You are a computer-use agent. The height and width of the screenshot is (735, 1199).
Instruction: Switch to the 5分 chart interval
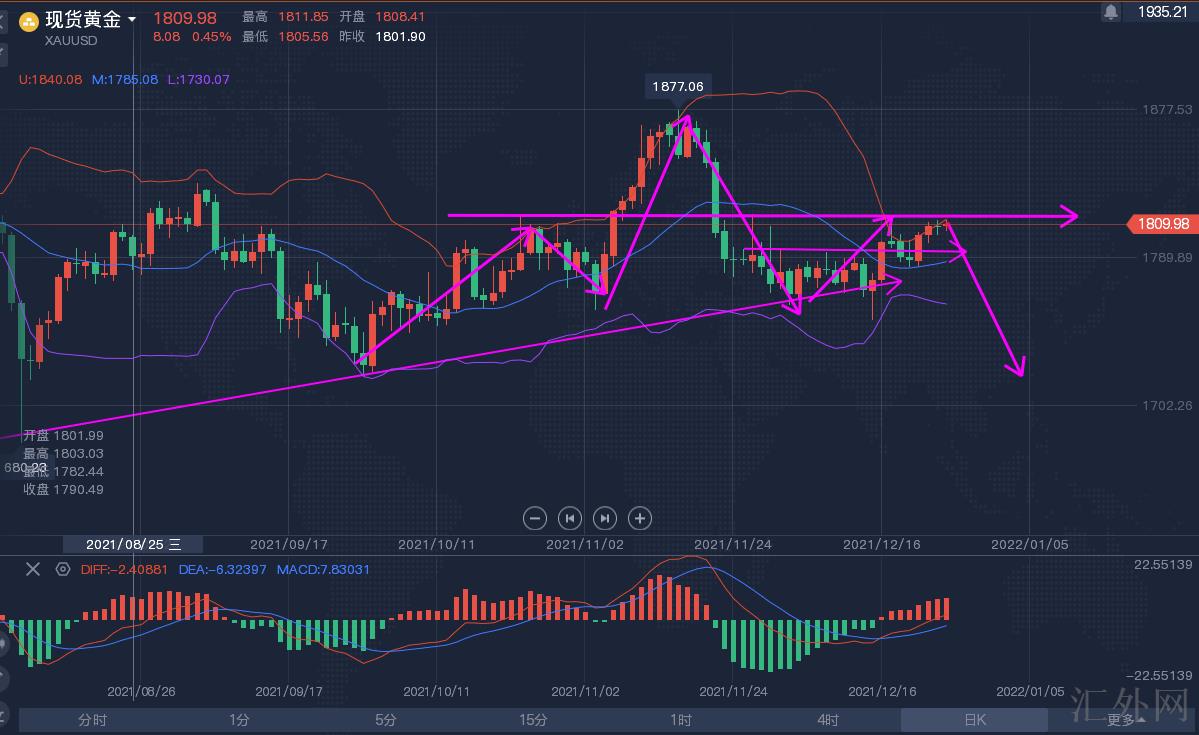coord(386,720)
